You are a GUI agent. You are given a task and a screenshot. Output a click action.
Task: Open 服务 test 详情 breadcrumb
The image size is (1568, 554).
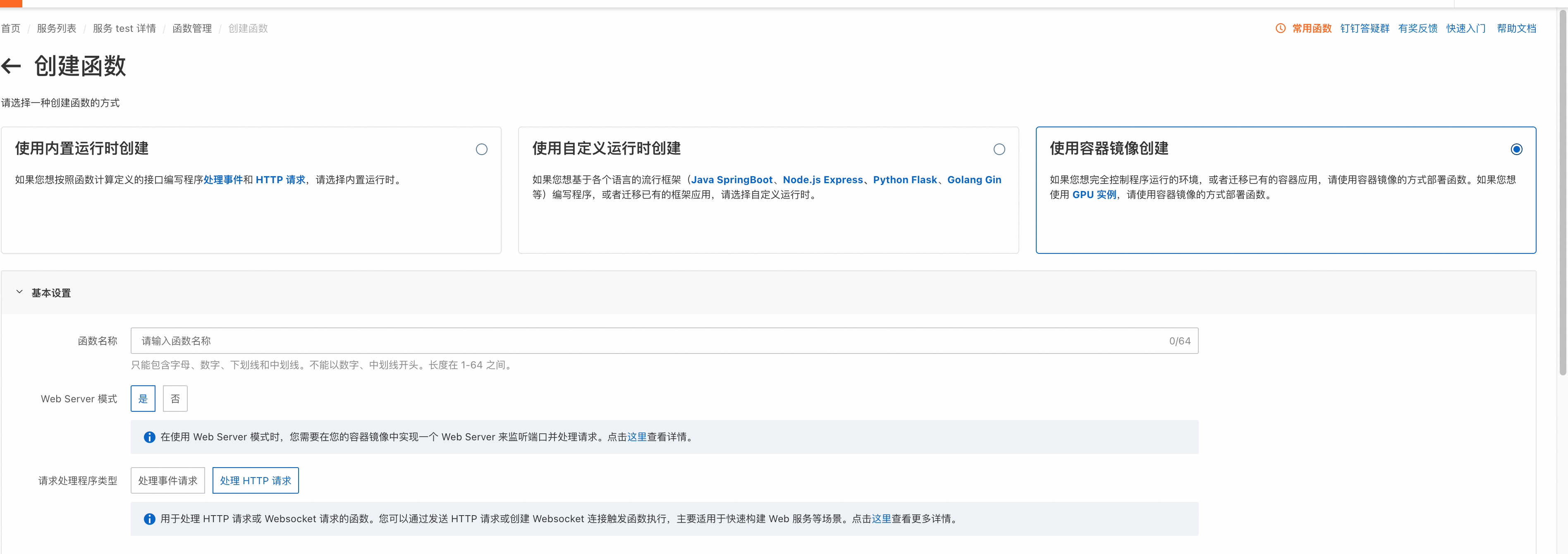pyautogui.click(x=124, y=28)
